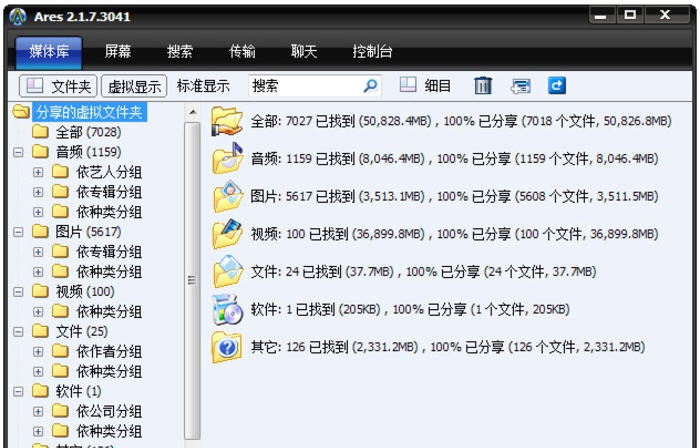
Task: Toggle the 细目 details panel
Action: [x=425, y=85]
